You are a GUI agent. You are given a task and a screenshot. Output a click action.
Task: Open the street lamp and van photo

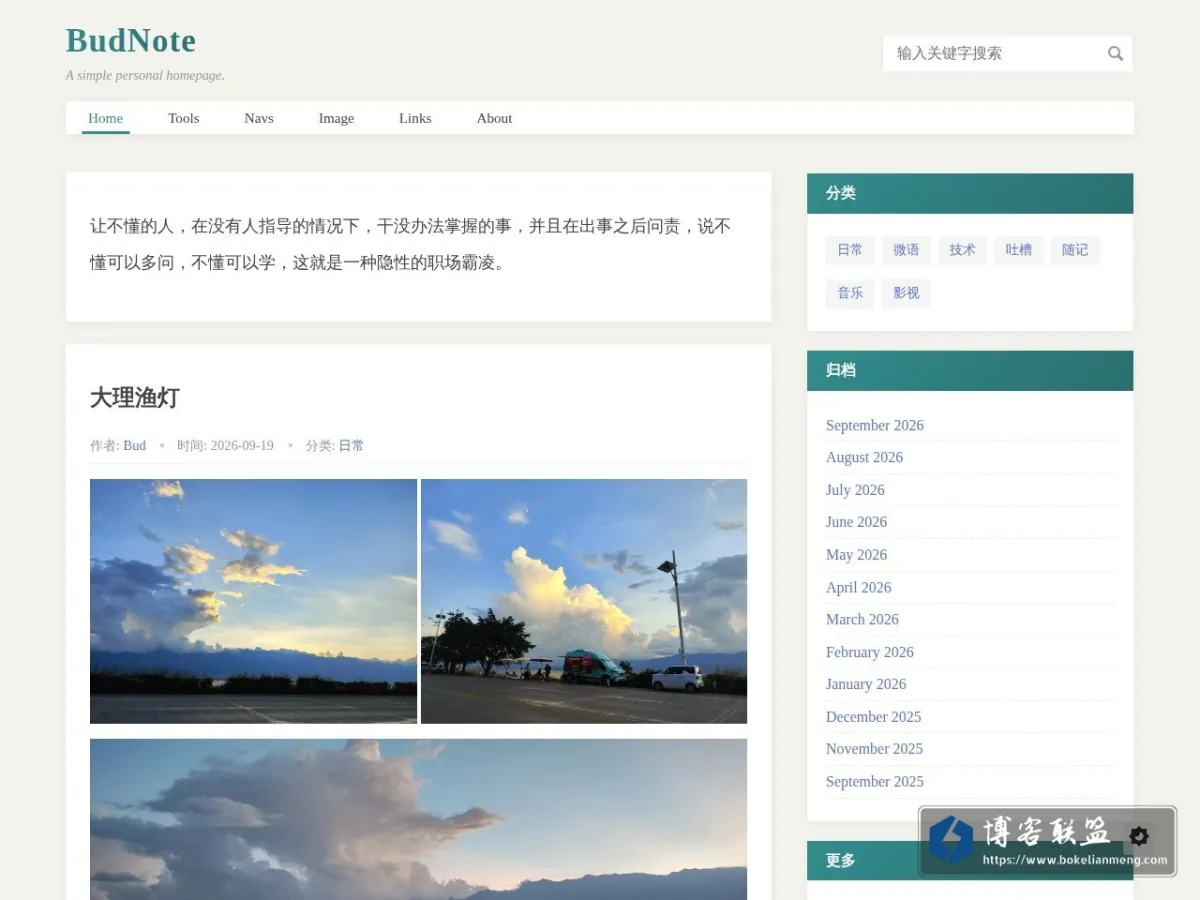point(584,601)
